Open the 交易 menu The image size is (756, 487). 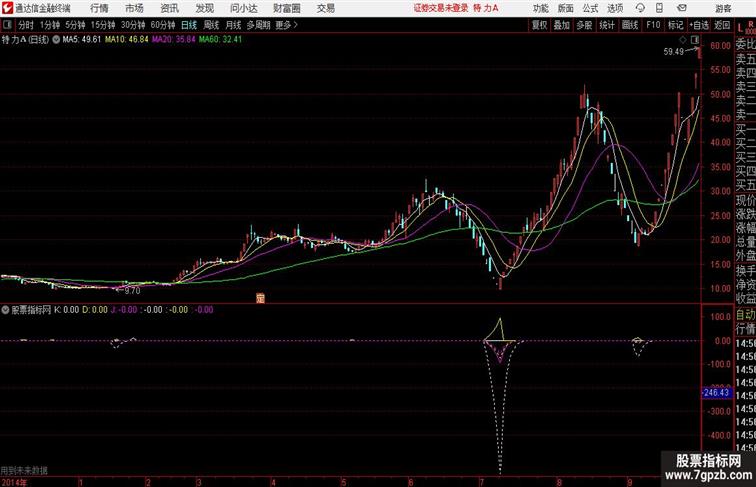pos(326,8)
